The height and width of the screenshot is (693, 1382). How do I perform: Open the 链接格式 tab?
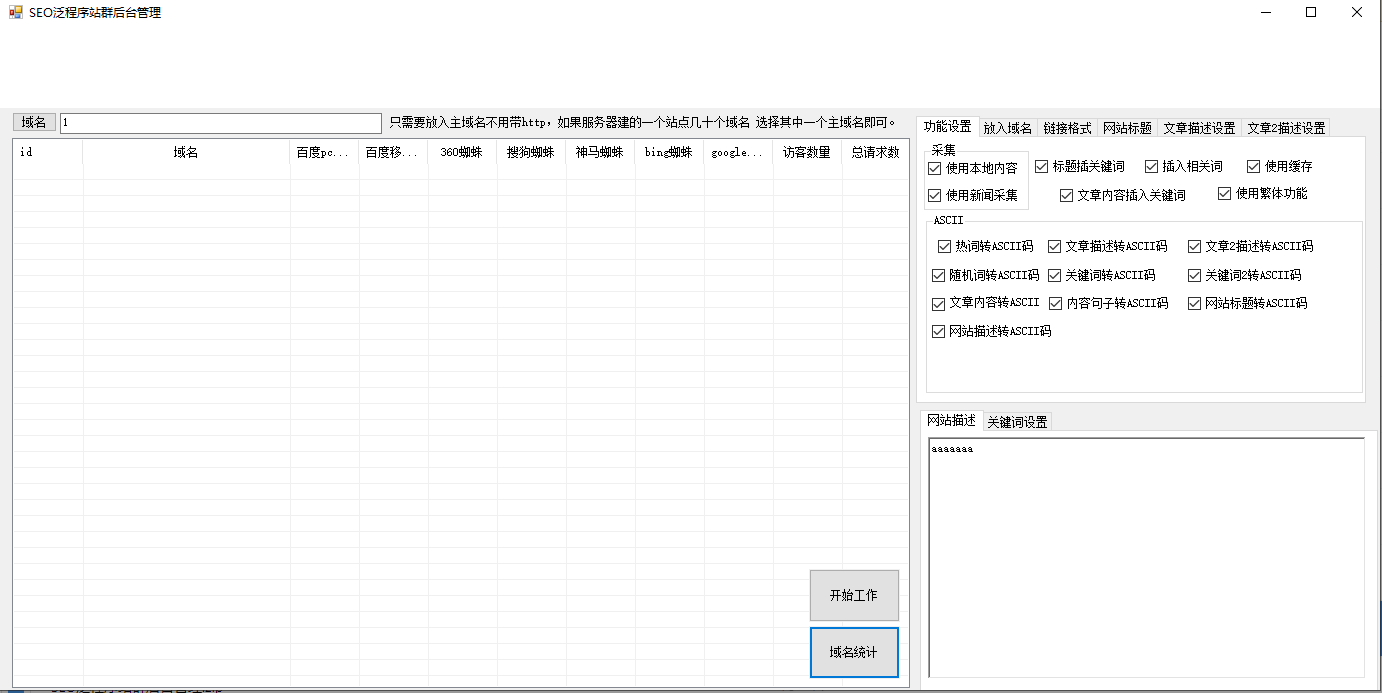1067,128
